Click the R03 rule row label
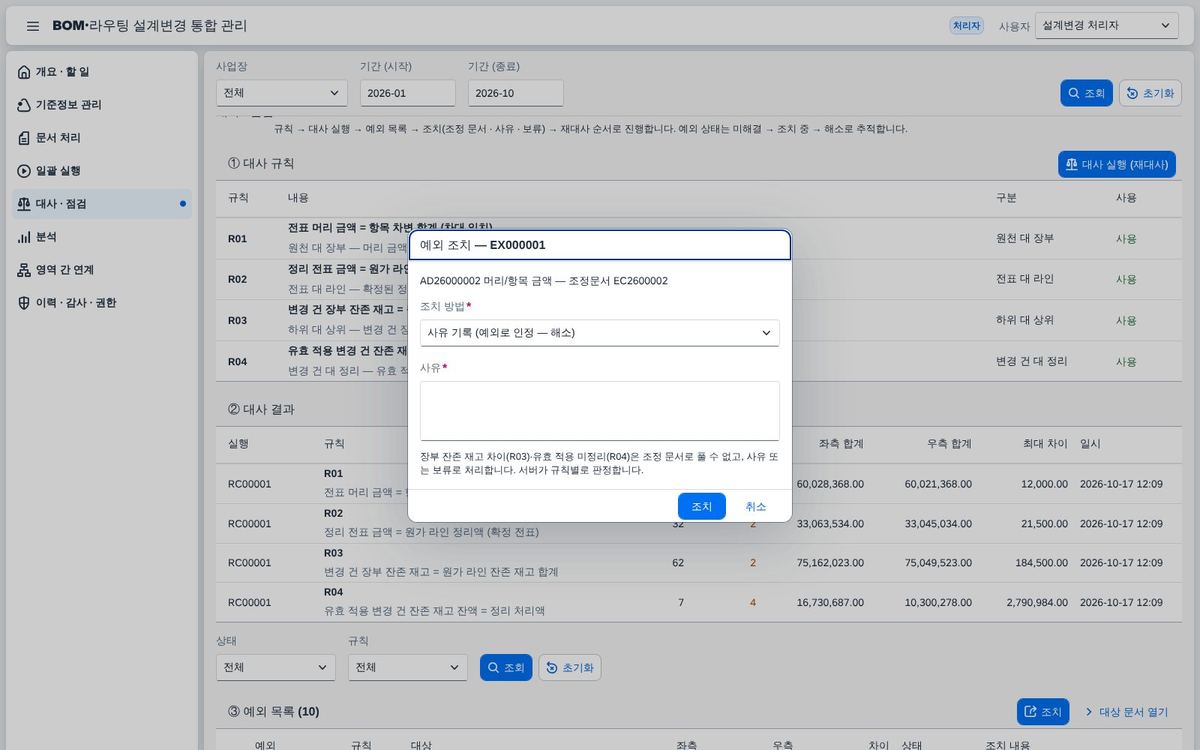 [x=237, y=321]
